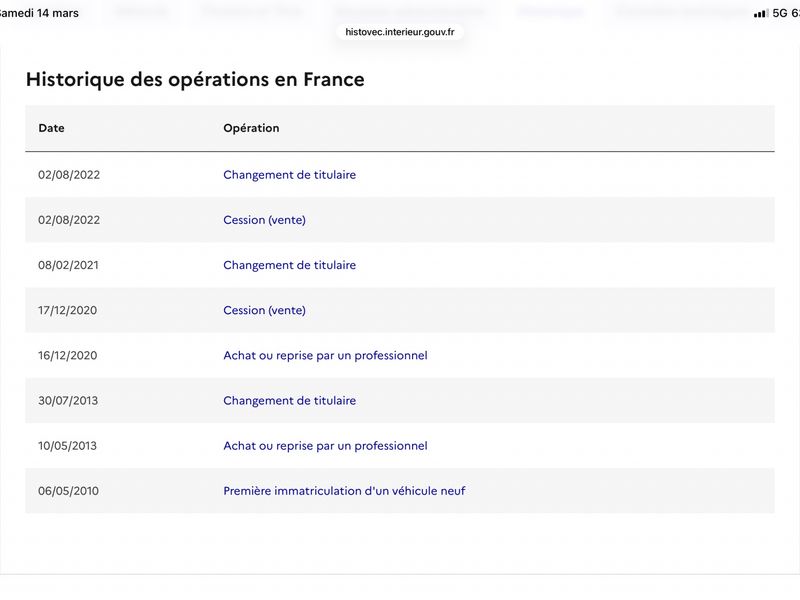Select "Achat ou reprise" entry from 10/05/2013
The width and height of the screenshot is (800, 600).
pyautogui.click(x=325, y=446)
